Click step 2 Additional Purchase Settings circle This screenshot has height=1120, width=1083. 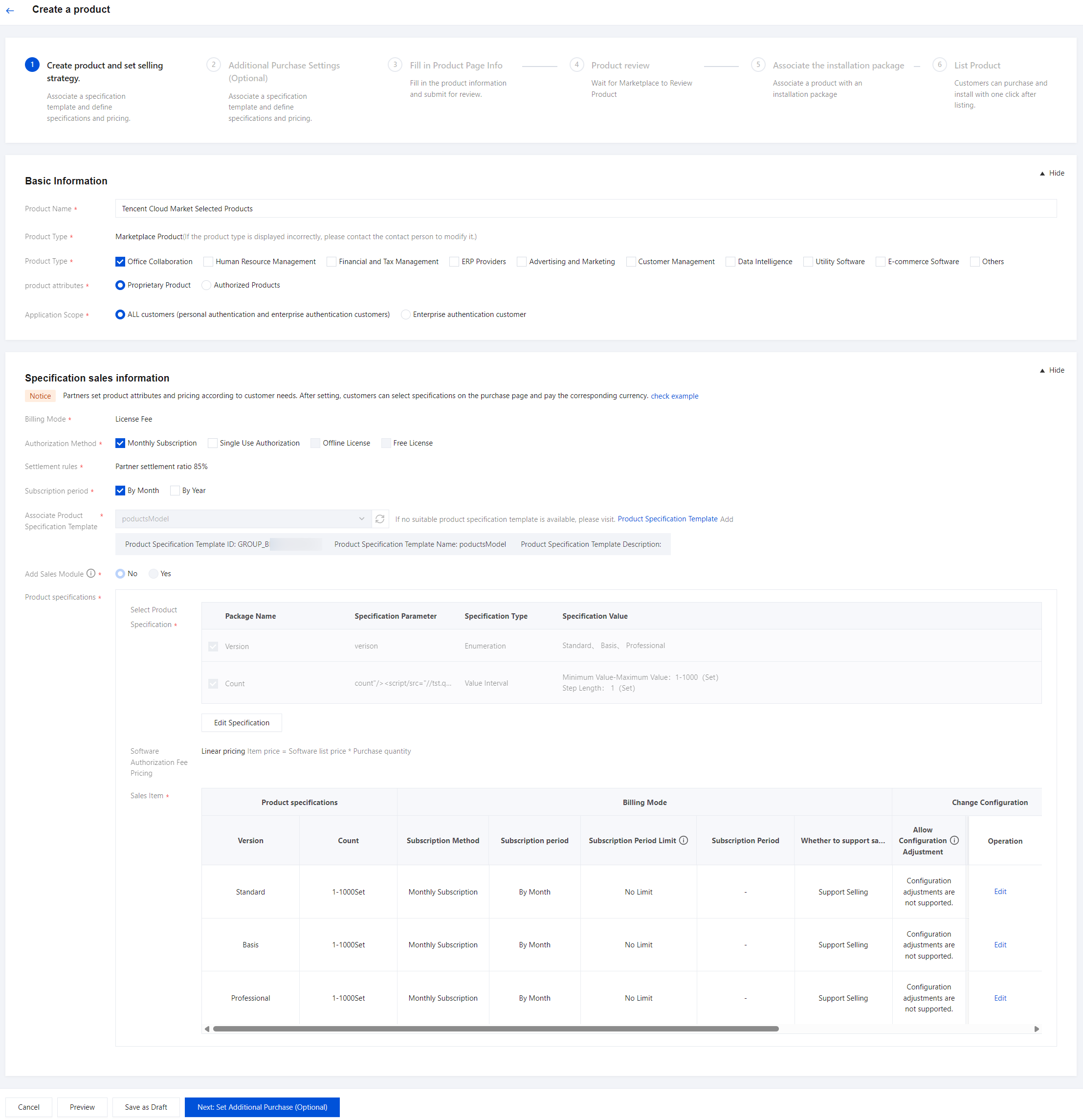pyautogui.click(x=214, y=65)
